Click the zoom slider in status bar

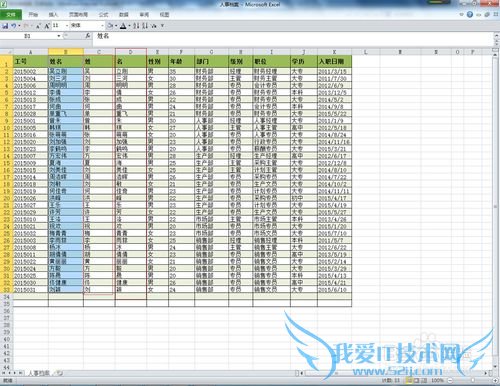point(473,380)
